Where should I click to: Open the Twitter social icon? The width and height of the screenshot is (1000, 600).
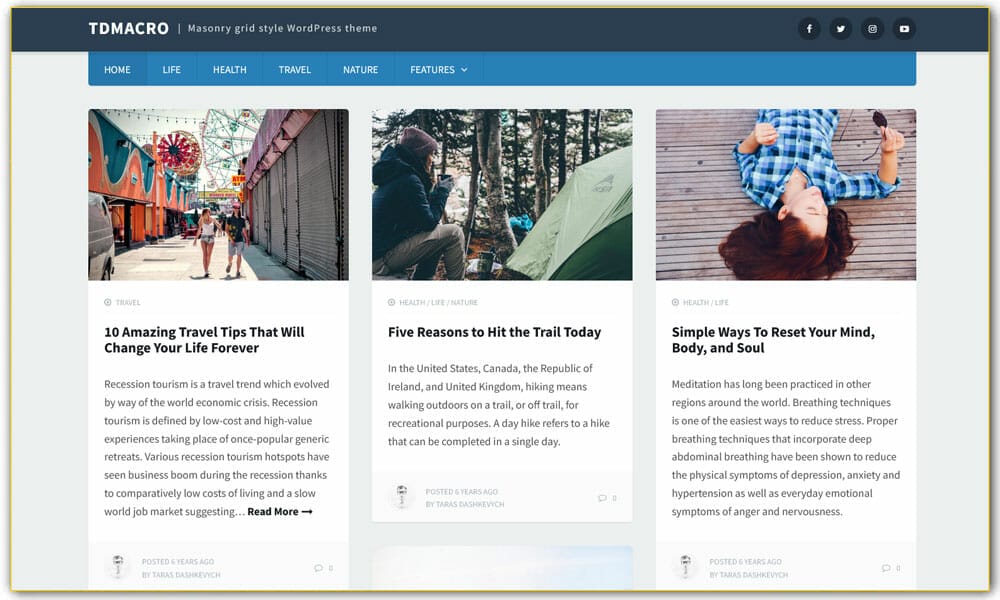(841, 29)
